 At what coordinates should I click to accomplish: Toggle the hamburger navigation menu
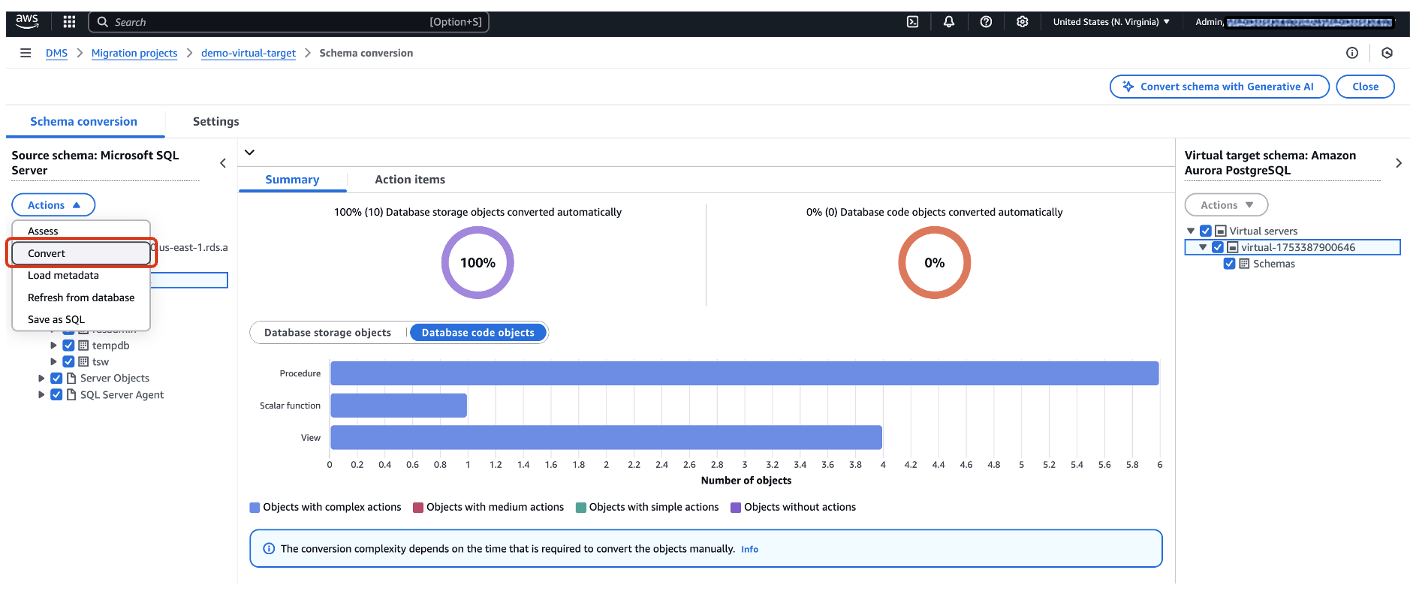click(x=26, y=53)
